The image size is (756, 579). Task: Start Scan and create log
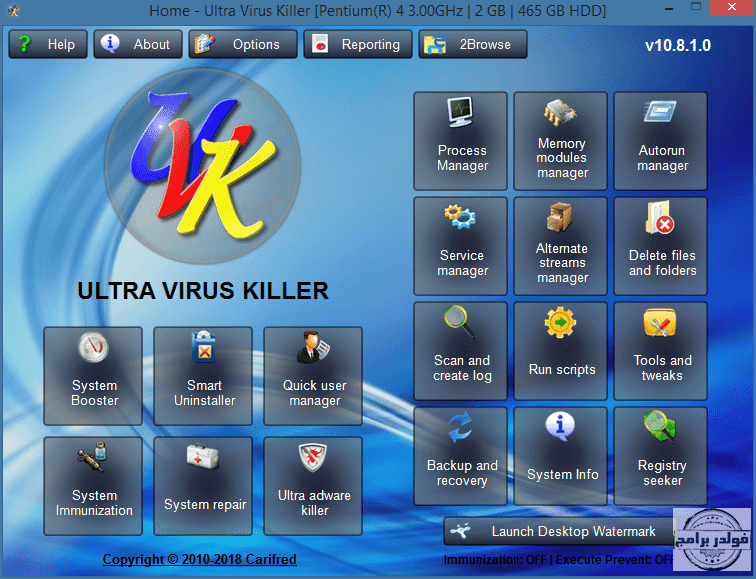pos(460,351)
